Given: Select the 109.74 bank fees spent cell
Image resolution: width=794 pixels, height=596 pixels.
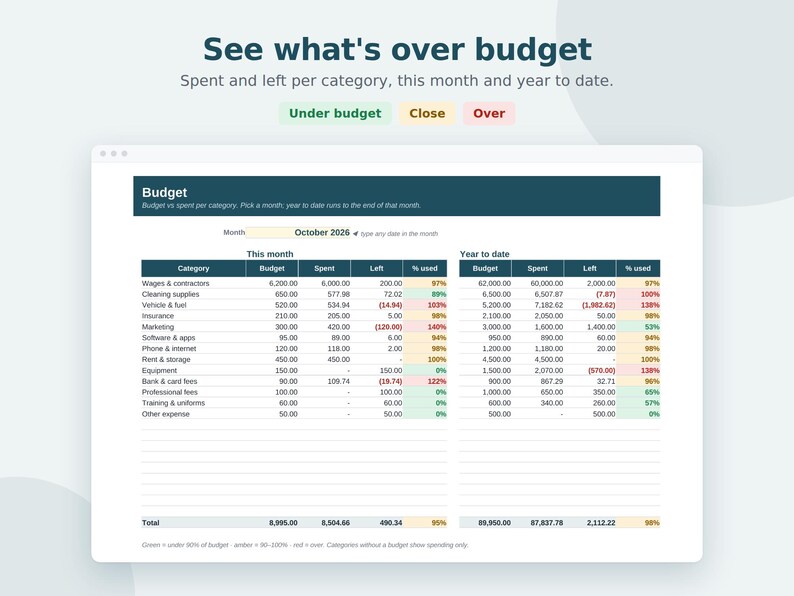Looking at the screenshot, I should pos(324,381).
